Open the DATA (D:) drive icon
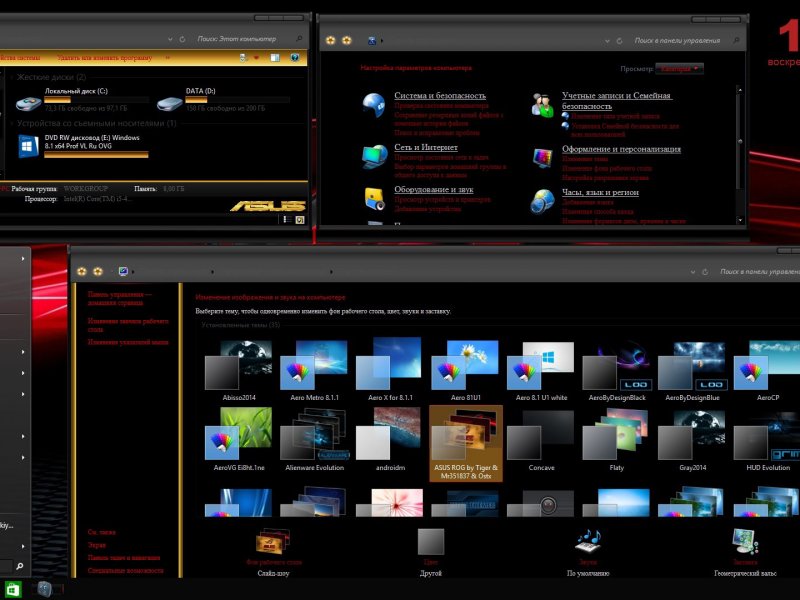Screen dimensions: 800x600 (169, 104)
